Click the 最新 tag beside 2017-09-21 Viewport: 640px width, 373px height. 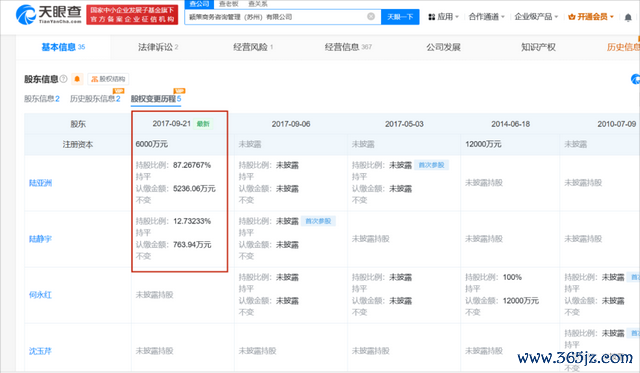pos(203,124)
